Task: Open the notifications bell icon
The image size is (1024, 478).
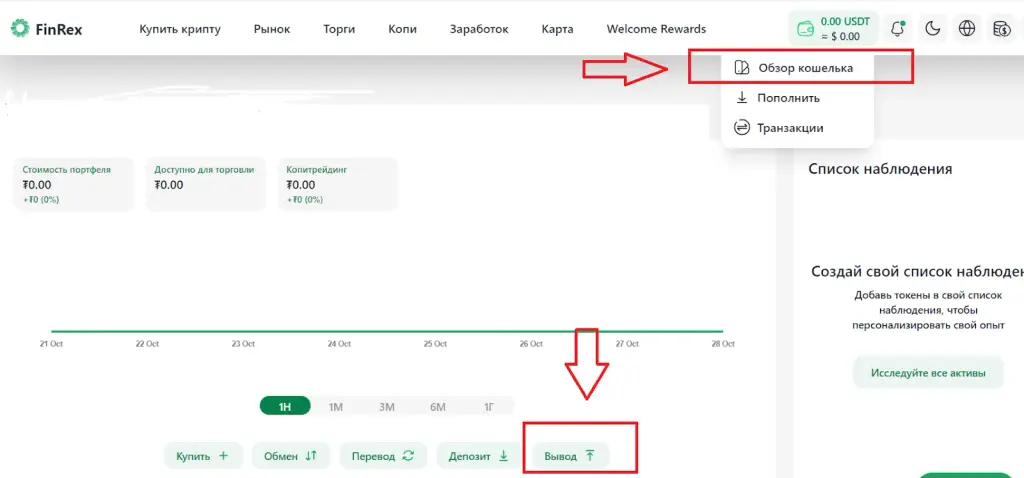Action: (898, 29)
